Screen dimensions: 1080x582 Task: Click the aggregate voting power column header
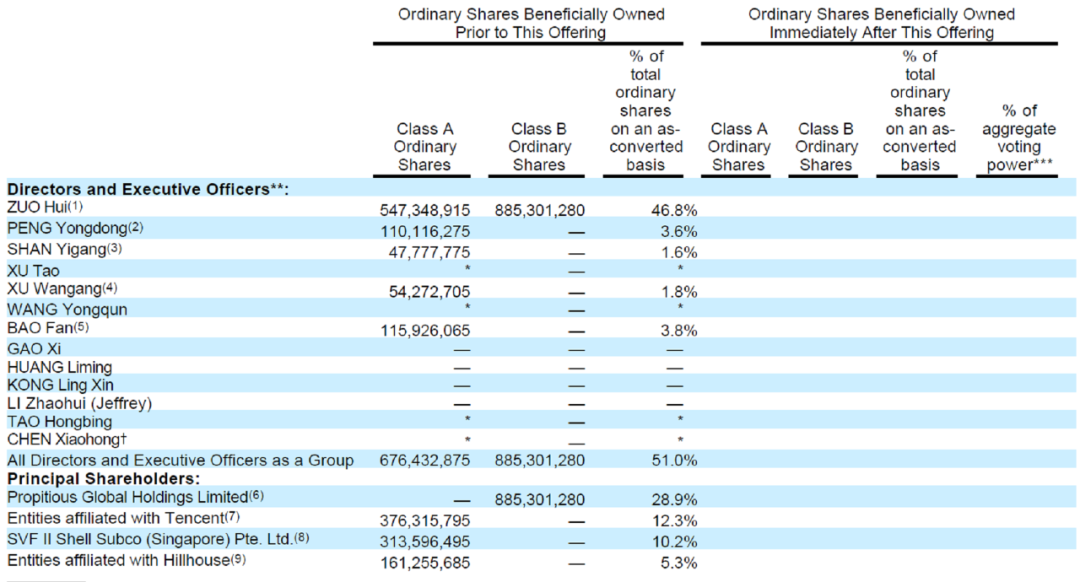tap(1019, 138)
